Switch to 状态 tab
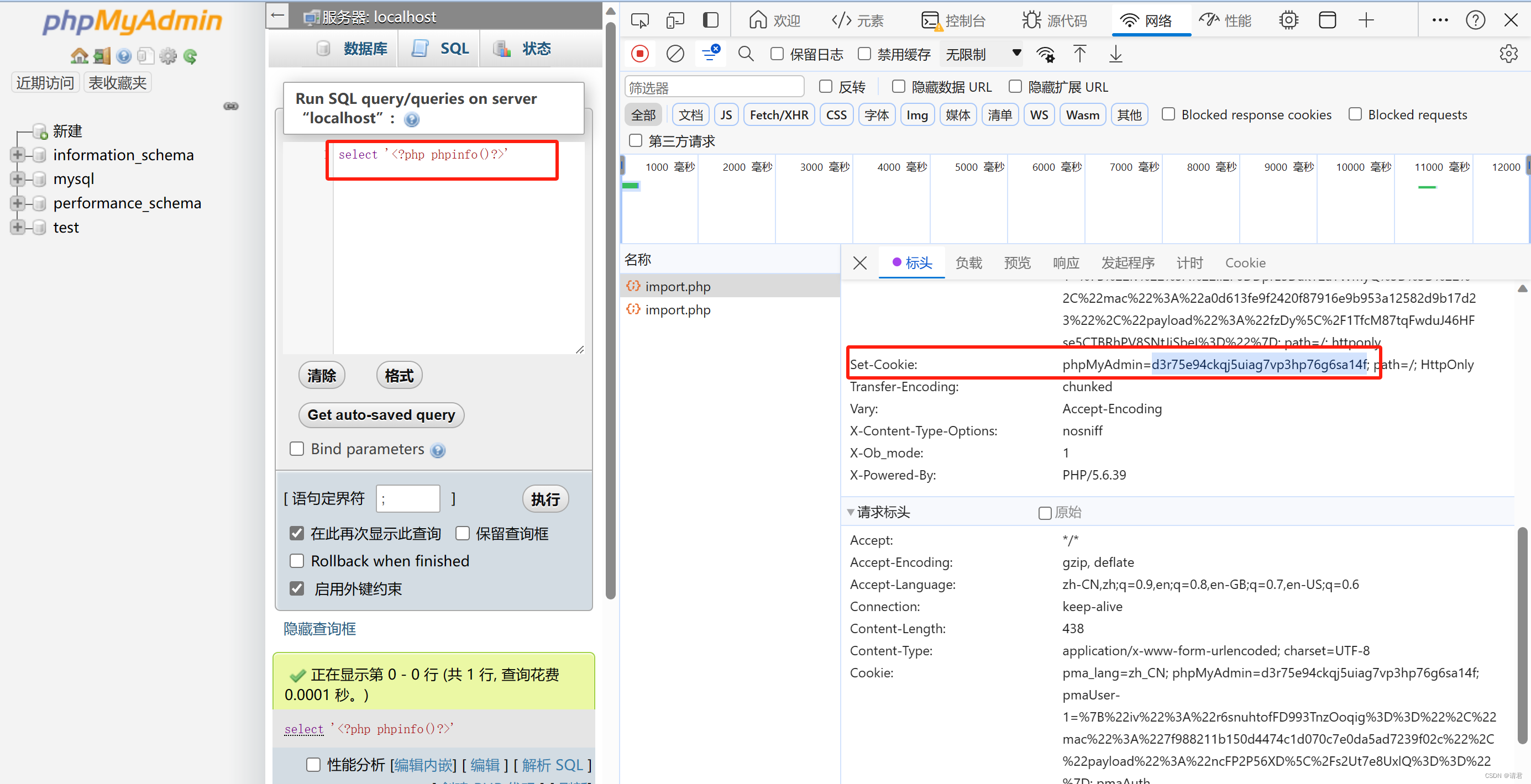This screenshot has width=1531, height=784. 523,49
